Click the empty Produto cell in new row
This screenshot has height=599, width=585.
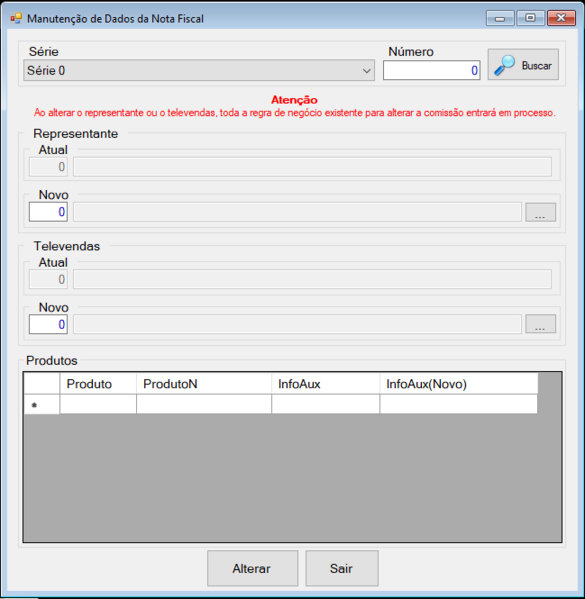[x=98, y=404]
